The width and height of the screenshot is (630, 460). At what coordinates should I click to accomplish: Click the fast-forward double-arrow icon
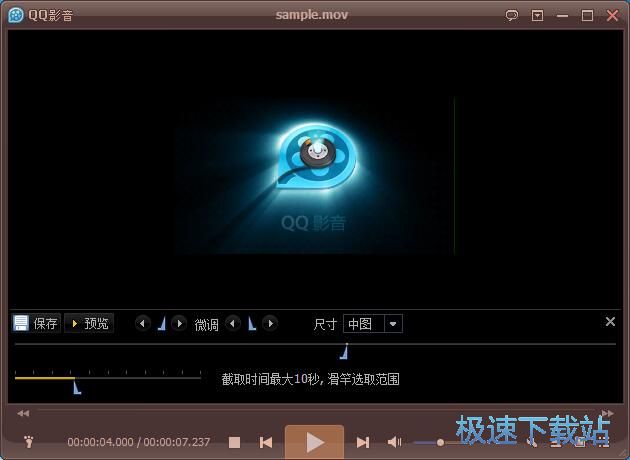point(608,413)
